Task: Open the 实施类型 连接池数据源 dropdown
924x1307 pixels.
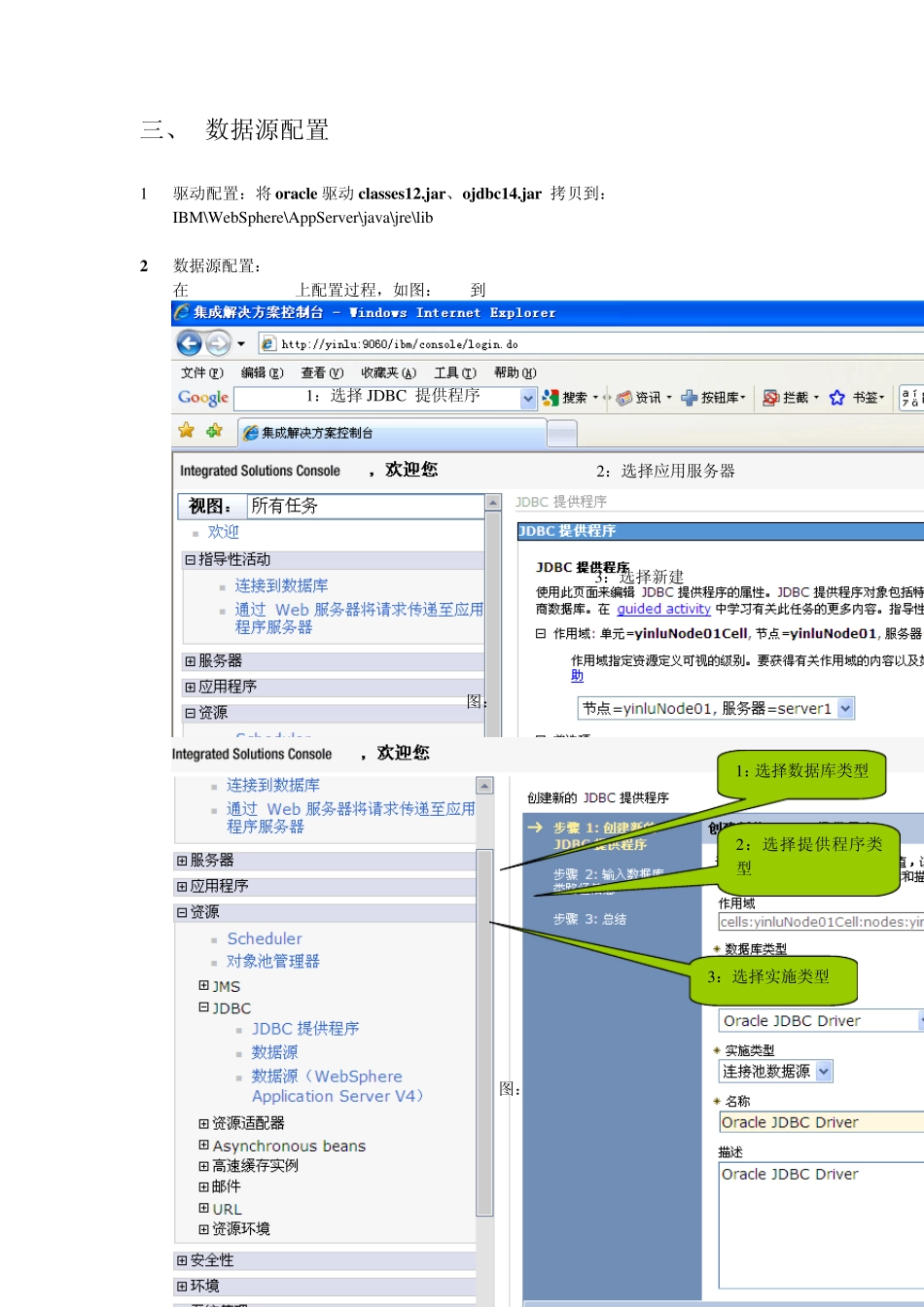Action: 776,1071
